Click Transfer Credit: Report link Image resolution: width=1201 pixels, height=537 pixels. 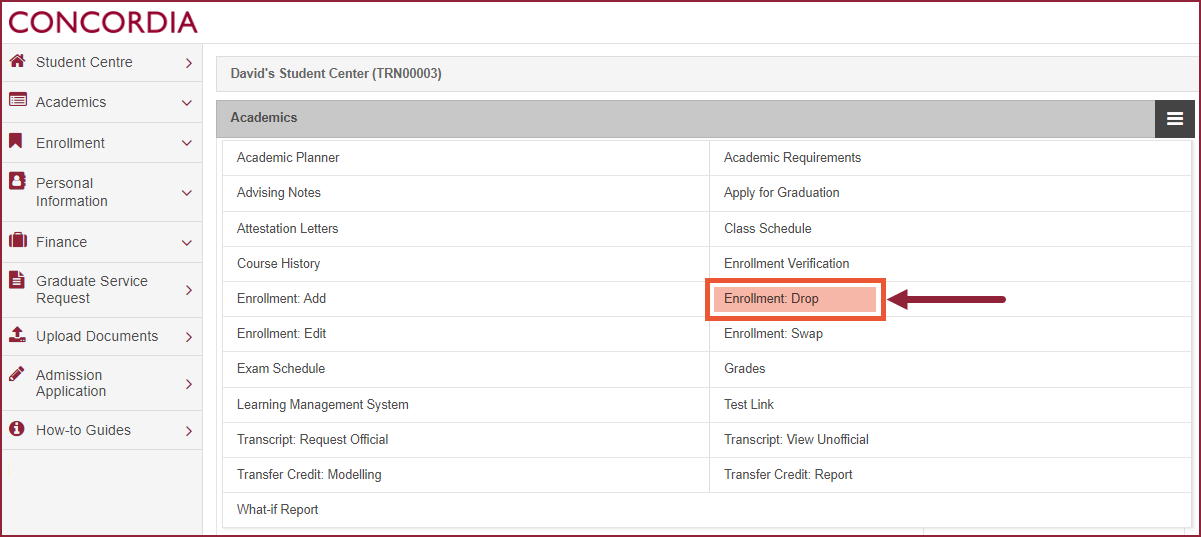(788, 474)
